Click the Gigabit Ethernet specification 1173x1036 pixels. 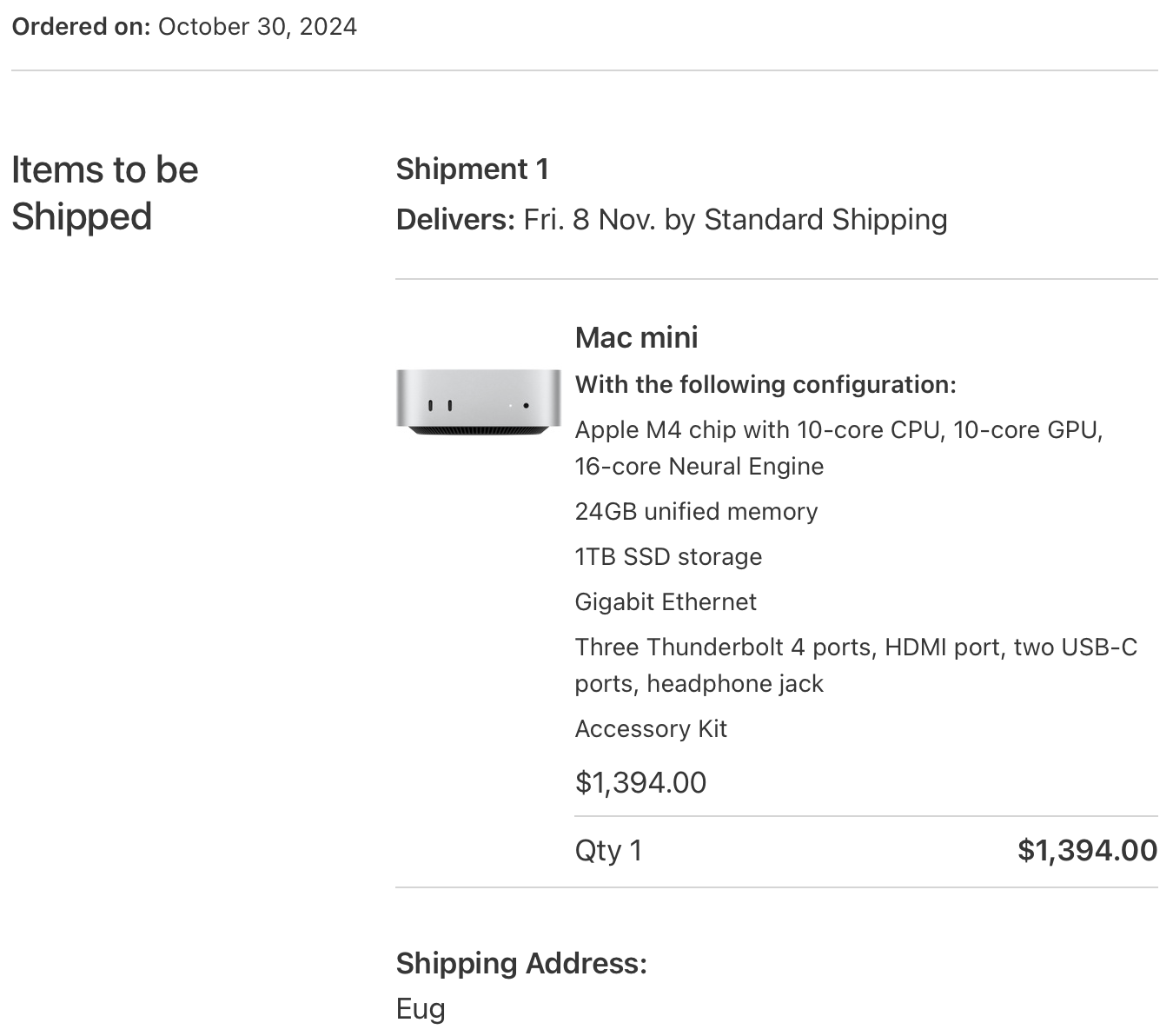tap(666, 601)
